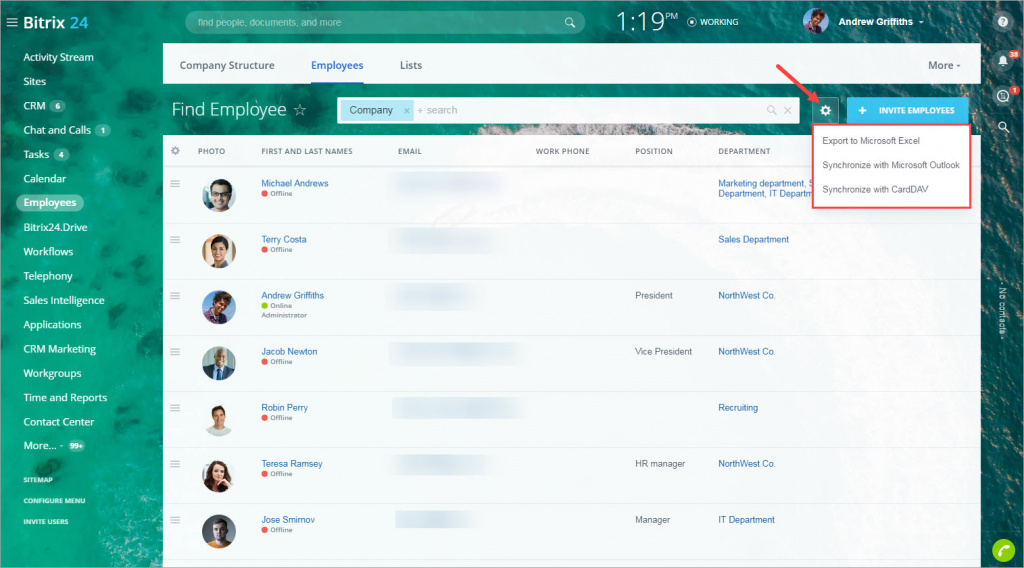
Task: Open notifications bell icon
Action: click(x=1003, y=61)
